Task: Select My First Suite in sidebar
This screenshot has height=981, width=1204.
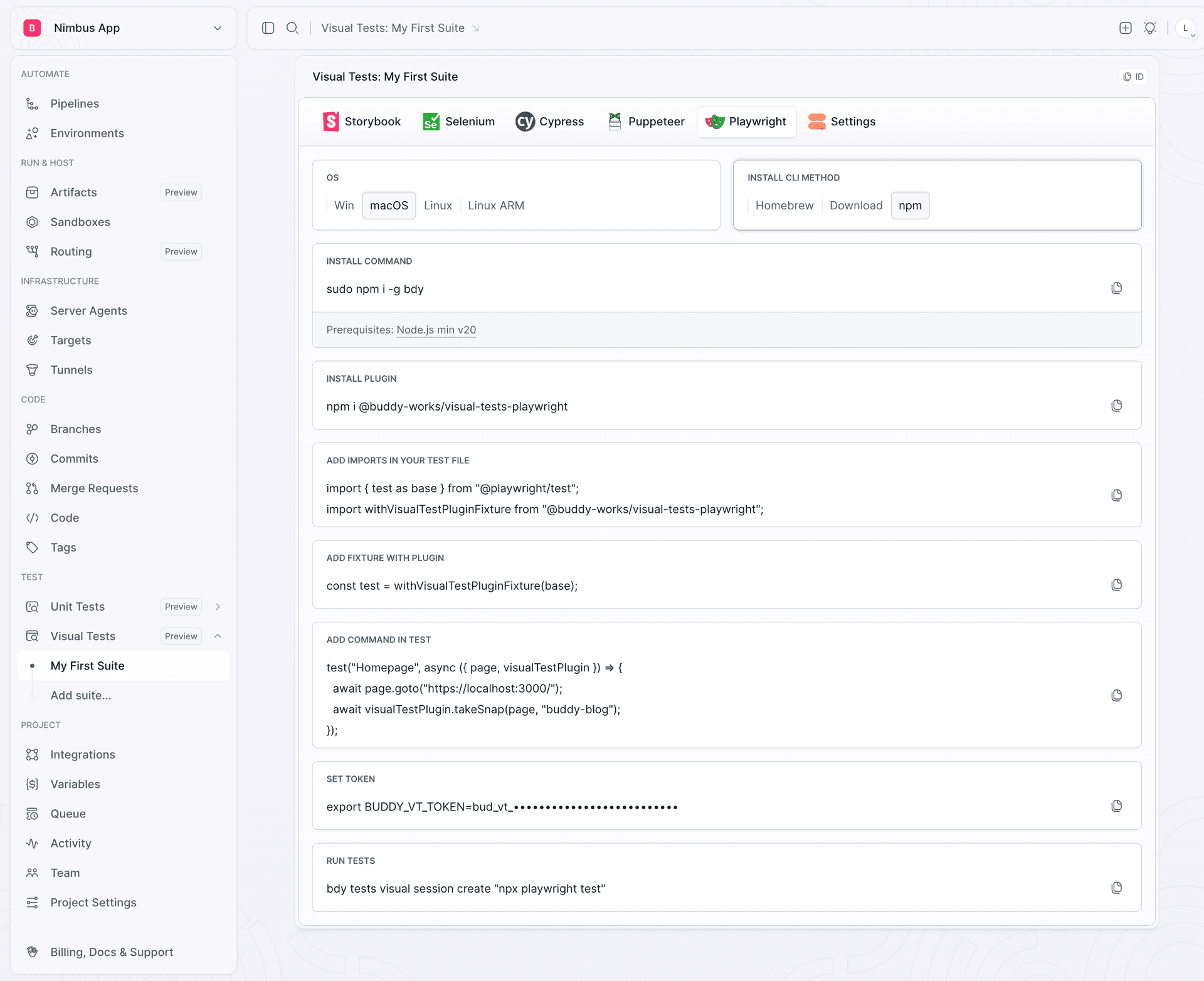Action: (x=123, y=666)
